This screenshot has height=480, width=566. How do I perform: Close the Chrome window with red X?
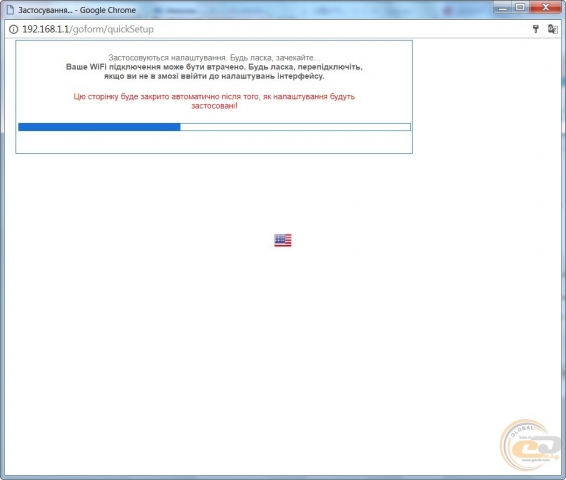click(x=545, y=7)
